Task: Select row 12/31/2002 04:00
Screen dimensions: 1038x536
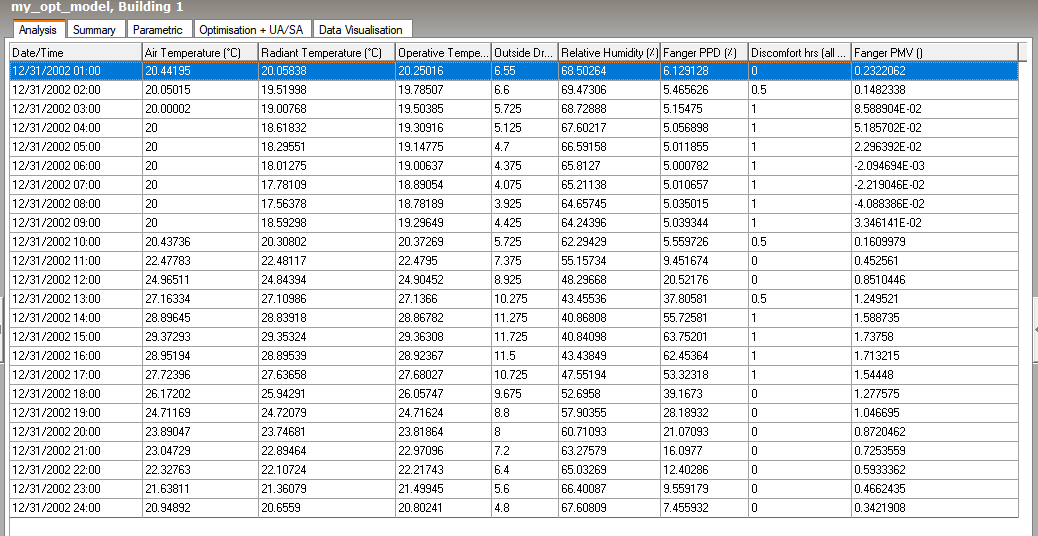Action: [514, 128]
